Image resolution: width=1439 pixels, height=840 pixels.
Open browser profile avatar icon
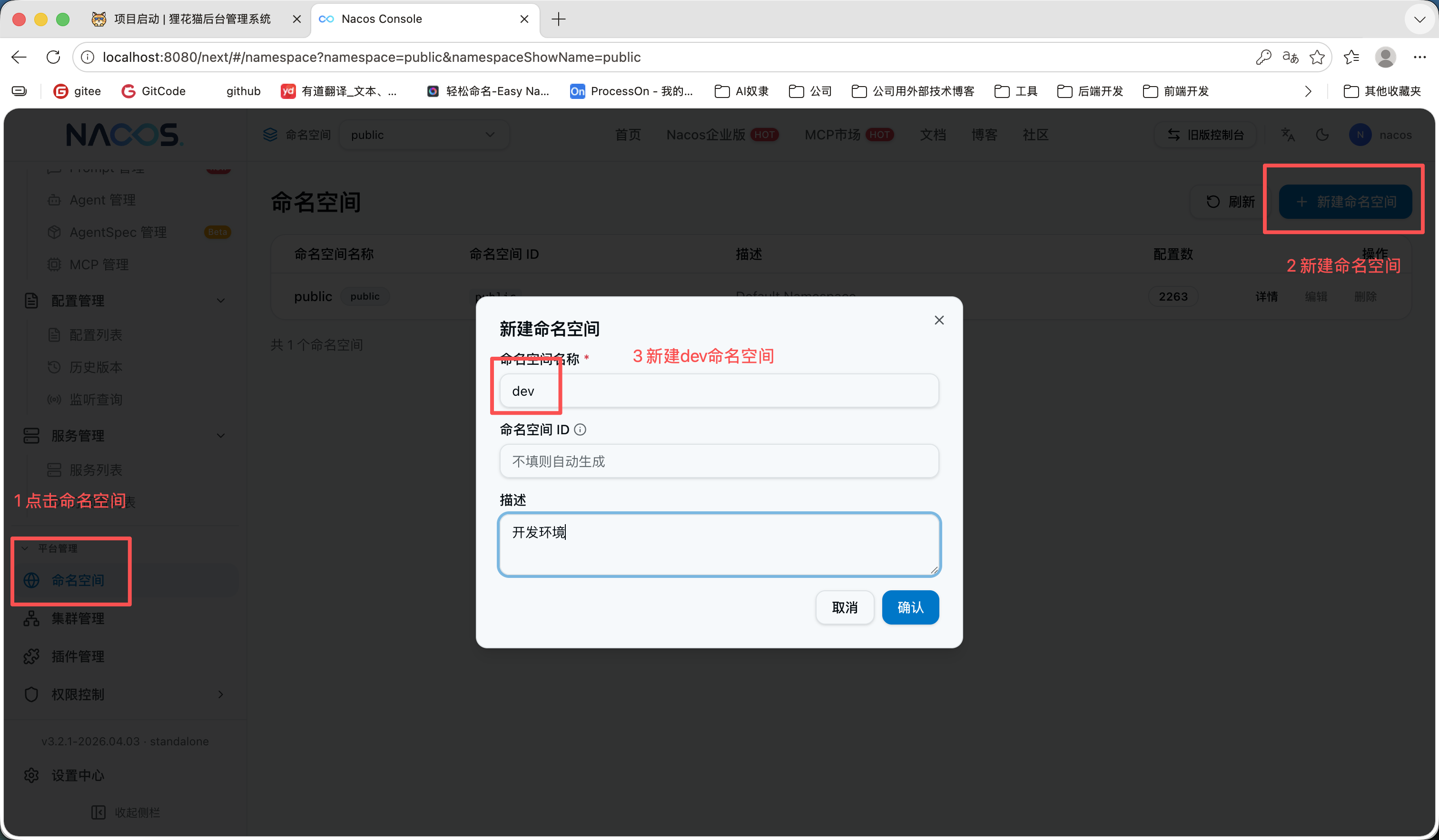coord(1385,57)
